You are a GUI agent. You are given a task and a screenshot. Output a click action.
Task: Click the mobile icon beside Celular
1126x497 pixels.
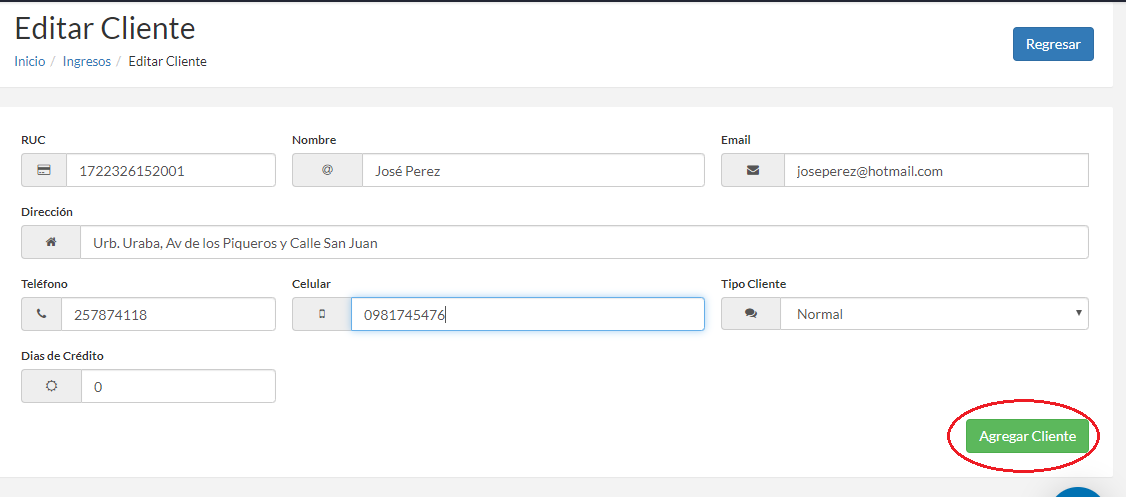[322, 314]
